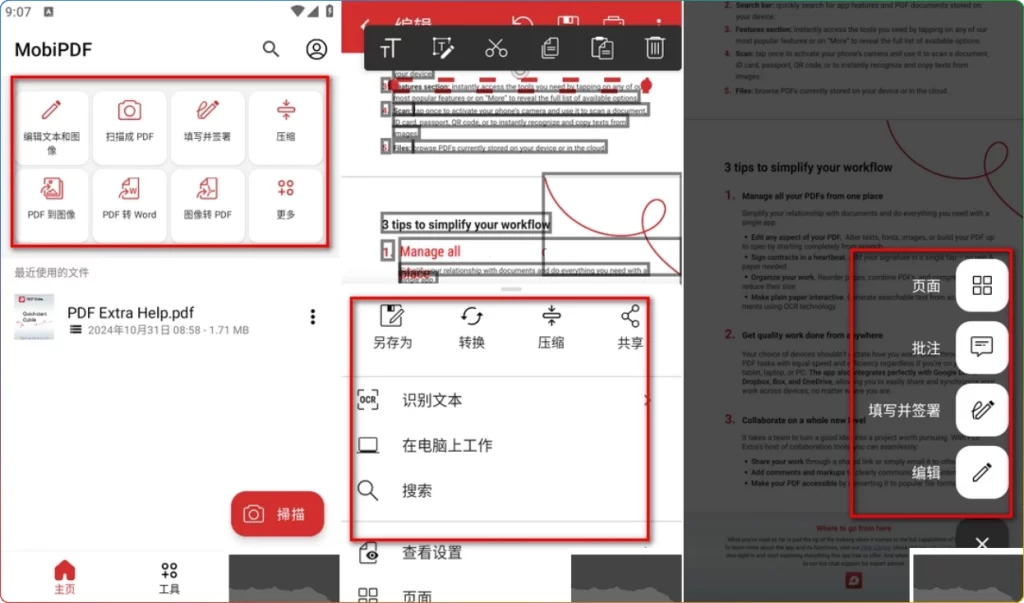Tap the red Scan (掃描) button
The image size is (1024, 603).
[277, 513]
